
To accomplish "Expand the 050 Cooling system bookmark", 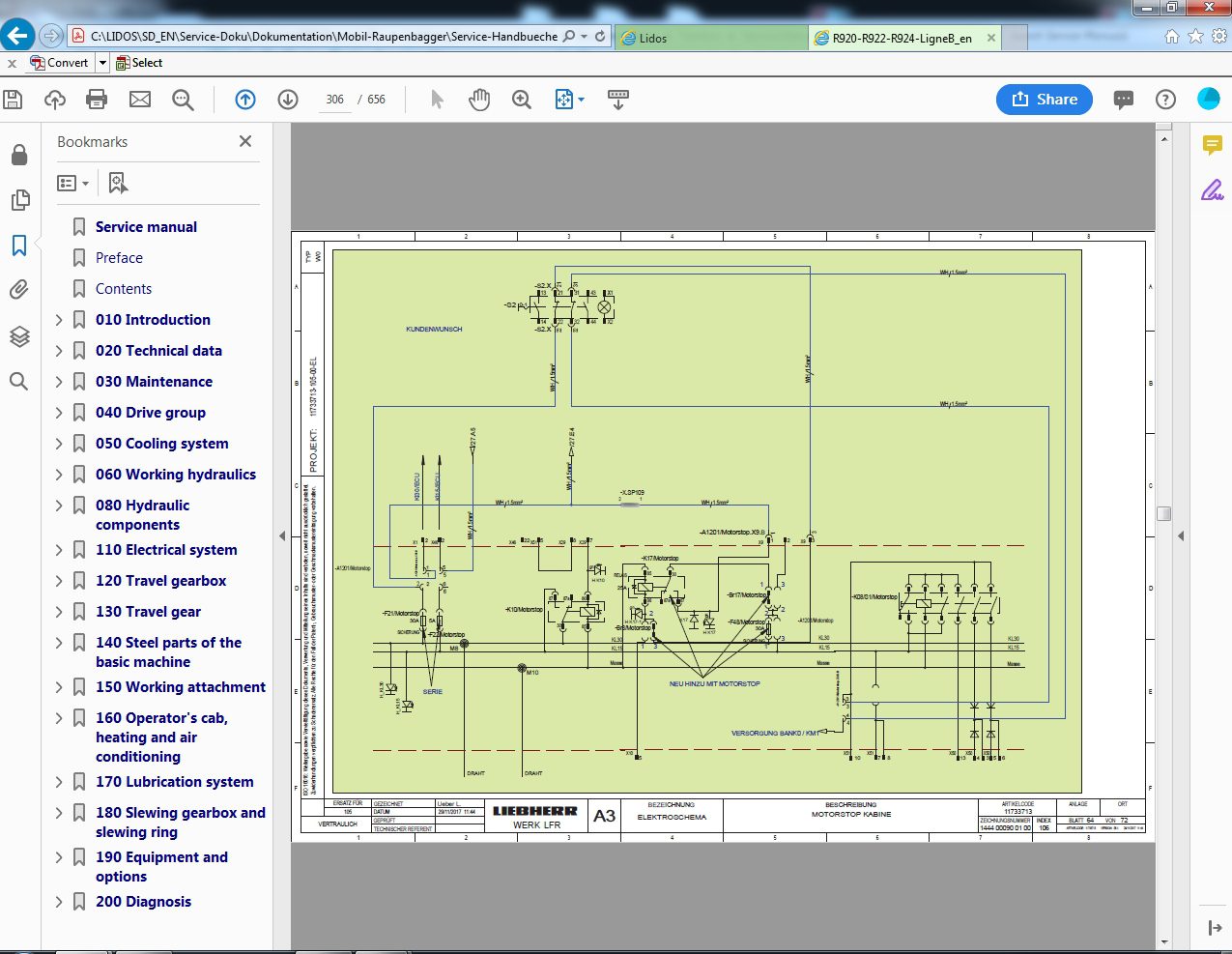I will 59,444.
